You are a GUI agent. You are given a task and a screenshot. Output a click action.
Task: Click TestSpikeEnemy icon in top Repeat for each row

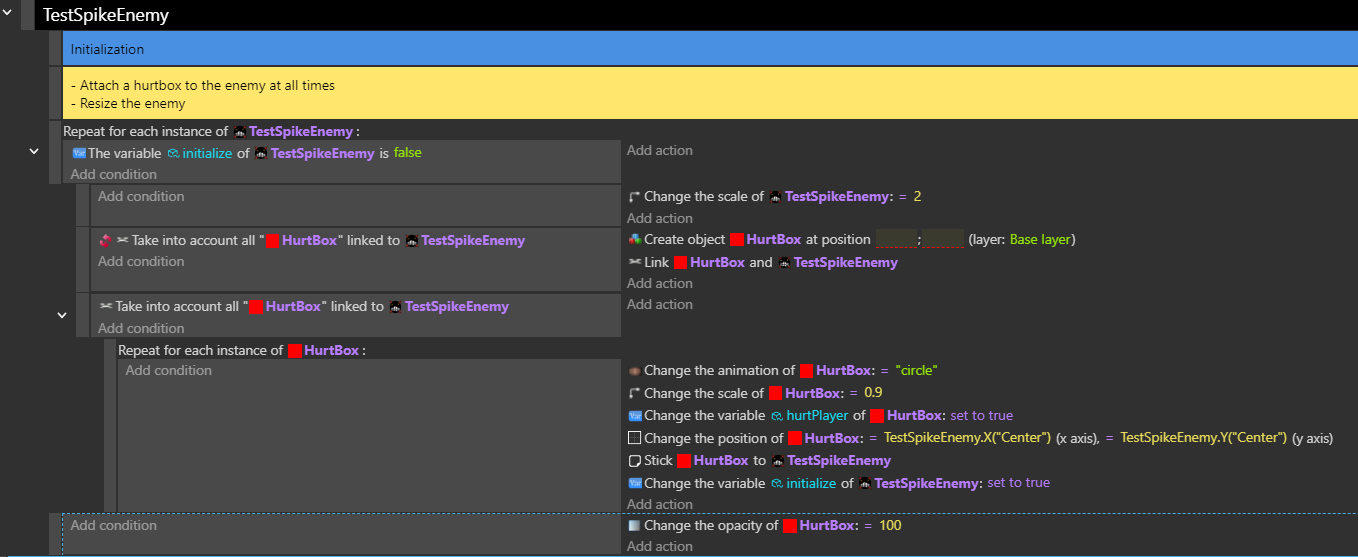(x=240, y=132)
